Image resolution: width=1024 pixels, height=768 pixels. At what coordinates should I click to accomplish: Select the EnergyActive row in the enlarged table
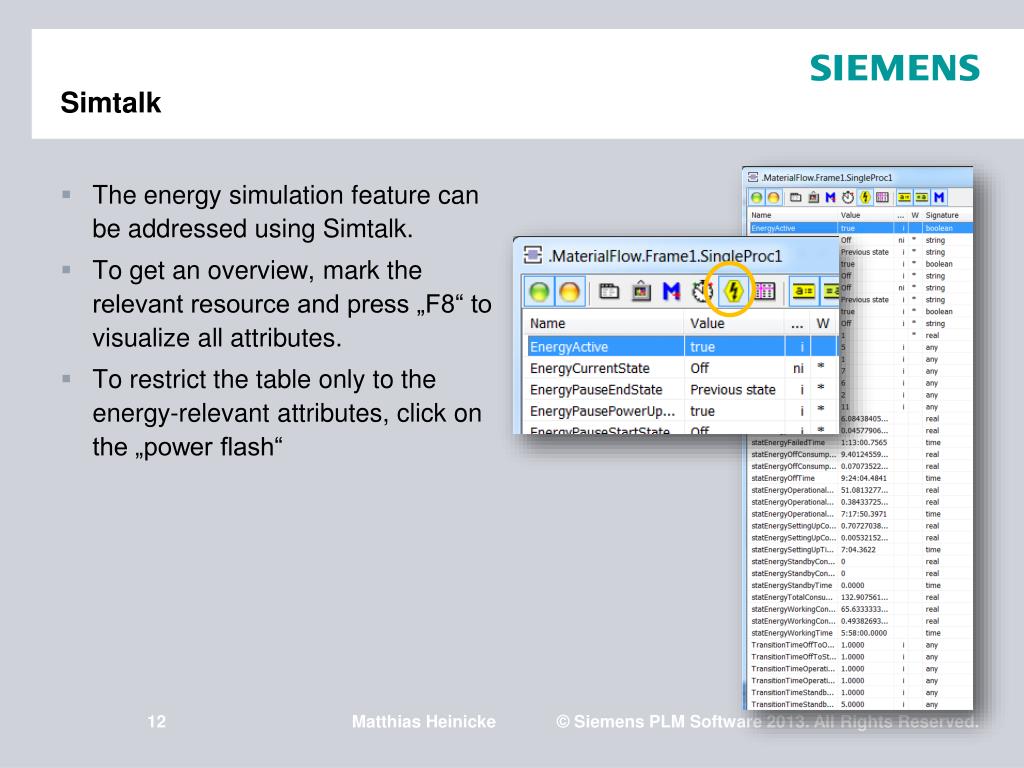point(682,347)
